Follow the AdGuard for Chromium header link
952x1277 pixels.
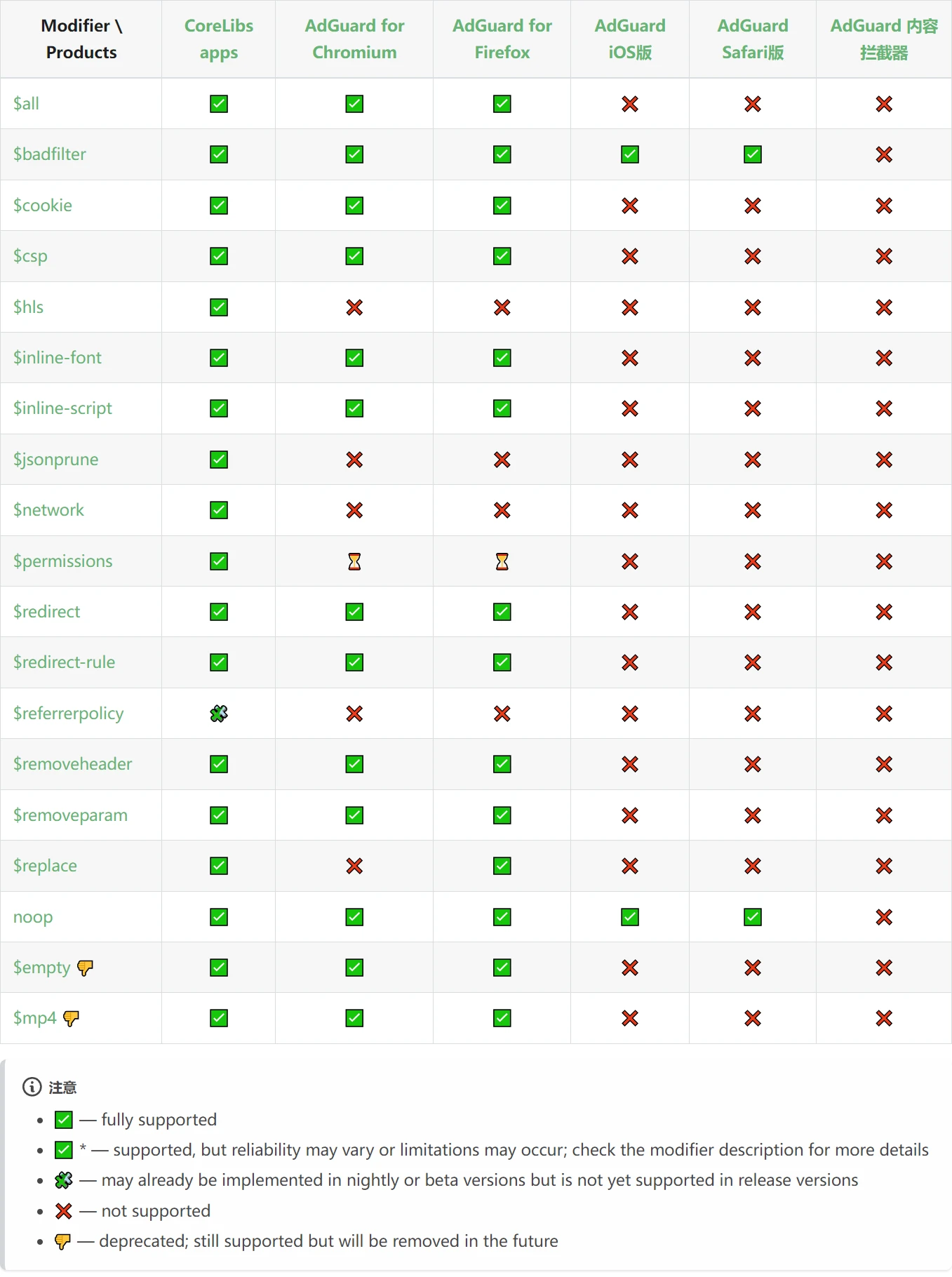(354, 39)
